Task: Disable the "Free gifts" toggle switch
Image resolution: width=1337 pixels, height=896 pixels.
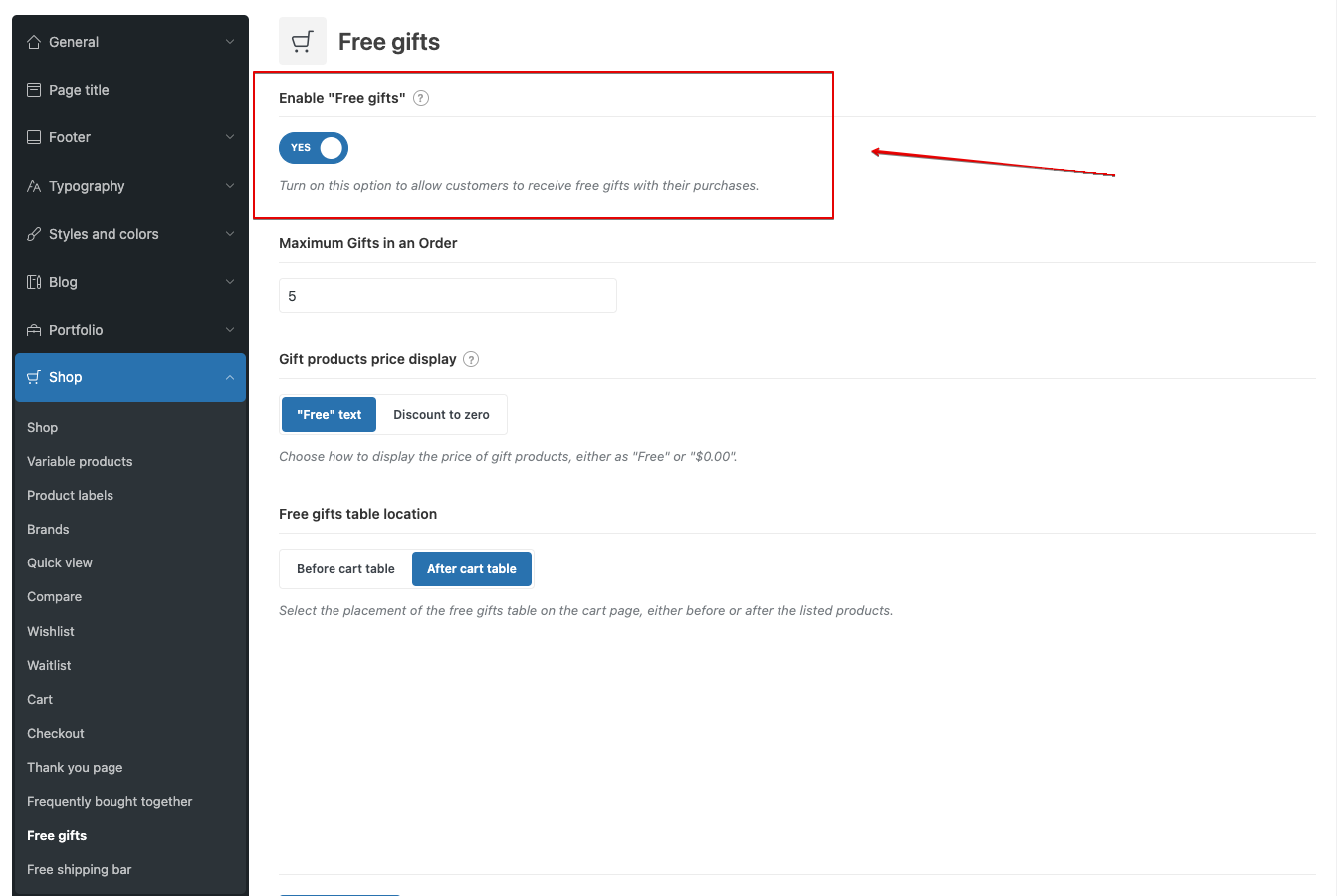Action: tap(314, 148)
